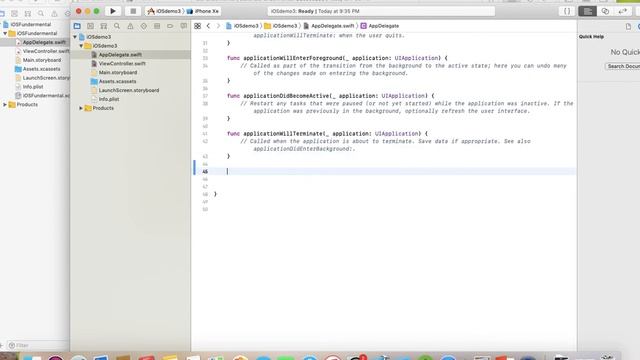Click iOSdemo3 folder in jump bar
This screenshot has width=640, height=360.
coord(281,26)
